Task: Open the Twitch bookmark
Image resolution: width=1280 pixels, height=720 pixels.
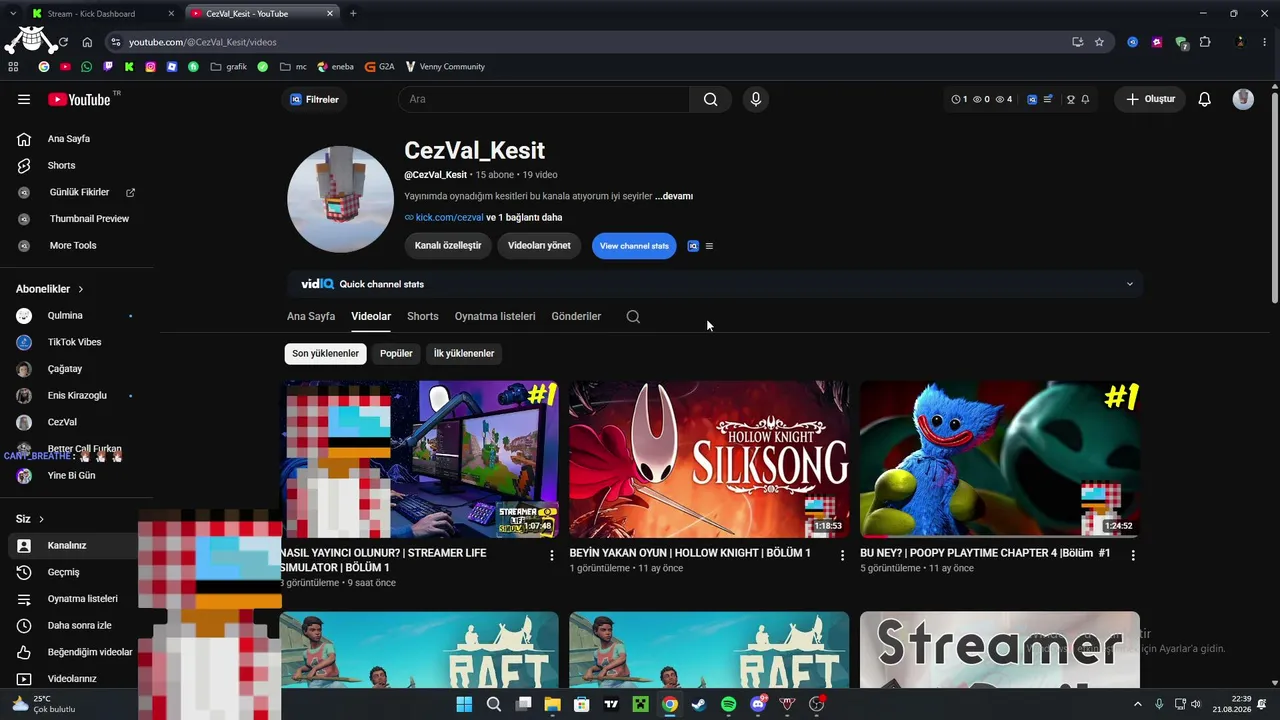Action: (108, 67)
